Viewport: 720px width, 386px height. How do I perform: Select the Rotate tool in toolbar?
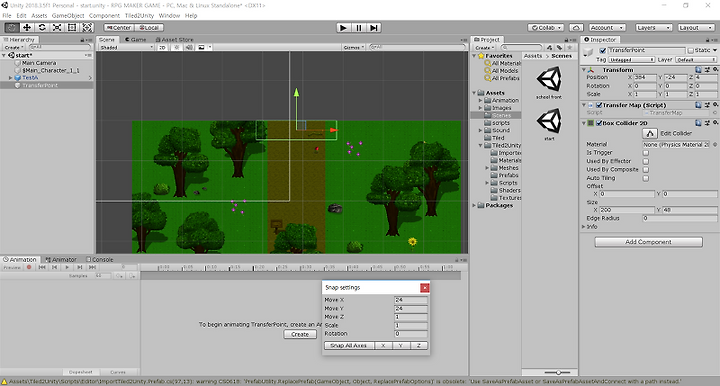click(x=42, y=28)
